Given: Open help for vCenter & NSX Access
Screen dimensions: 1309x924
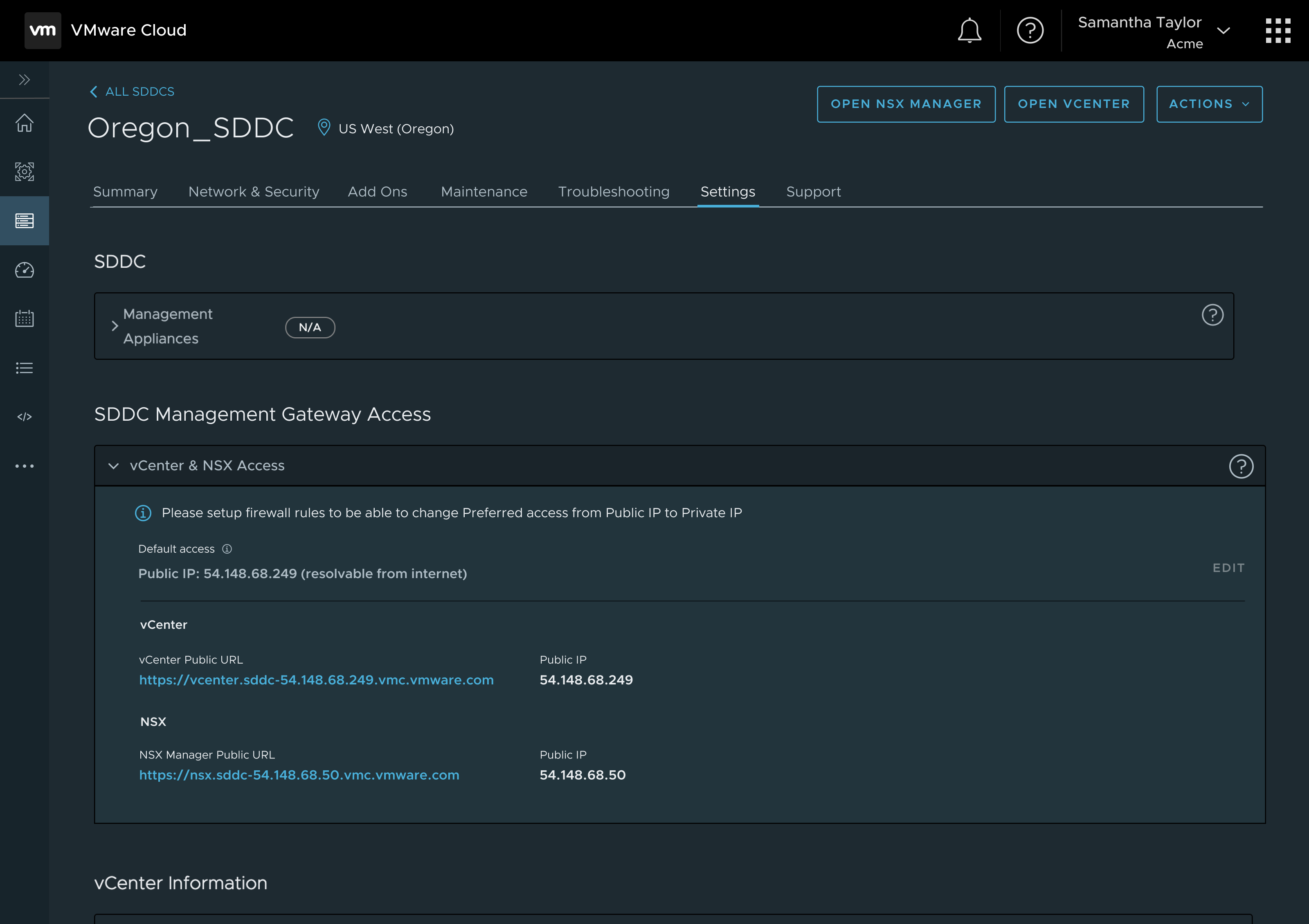Looking at the screenshot, I should [x=1241, y=466].
